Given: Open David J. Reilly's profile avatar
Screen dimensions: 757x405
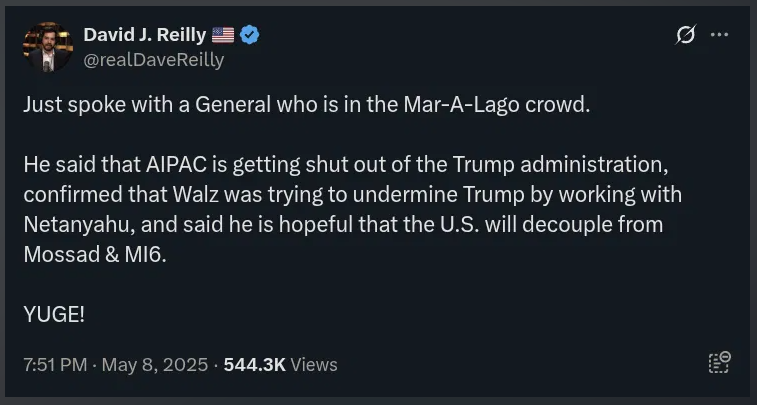Looking at the screenshot, I should click(x=48, y=46).
